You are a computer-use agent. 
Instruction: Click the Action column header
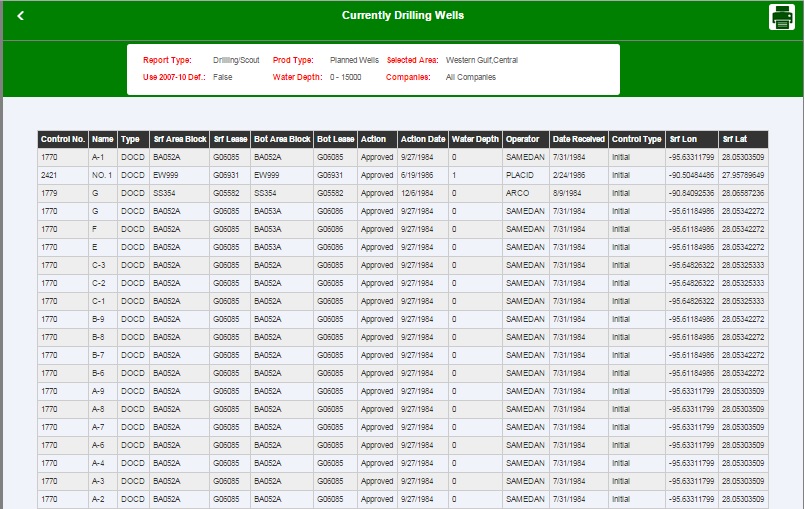[x=377, y=139]
